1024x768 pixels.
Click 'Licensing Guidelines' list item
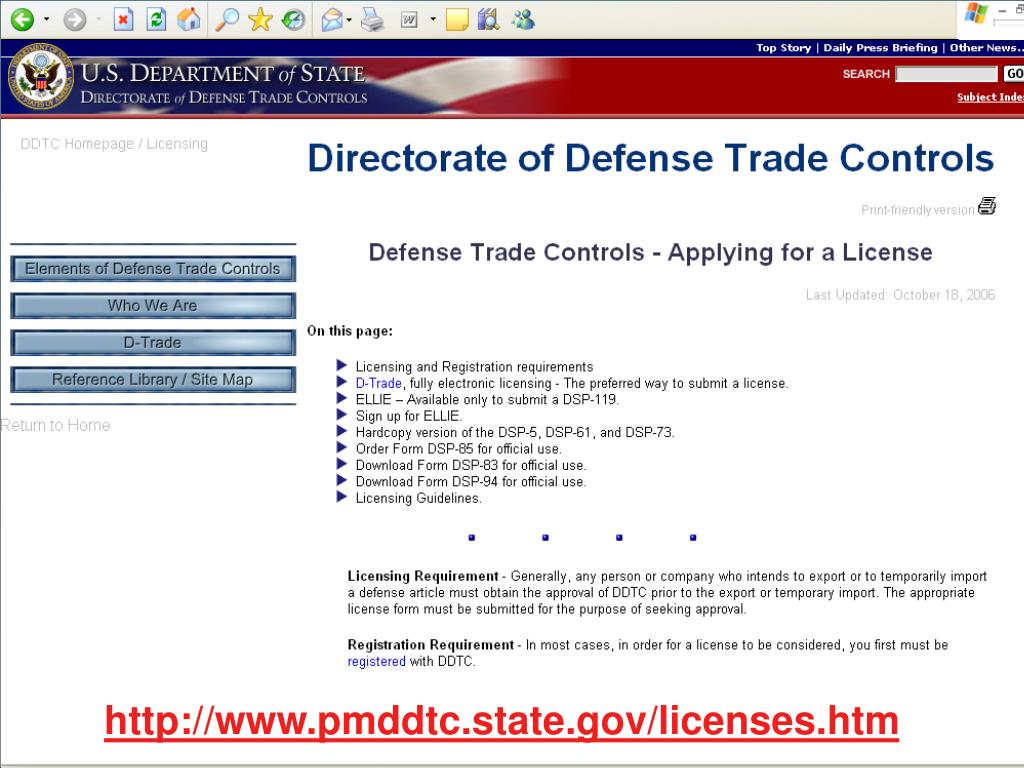point(418,498)
